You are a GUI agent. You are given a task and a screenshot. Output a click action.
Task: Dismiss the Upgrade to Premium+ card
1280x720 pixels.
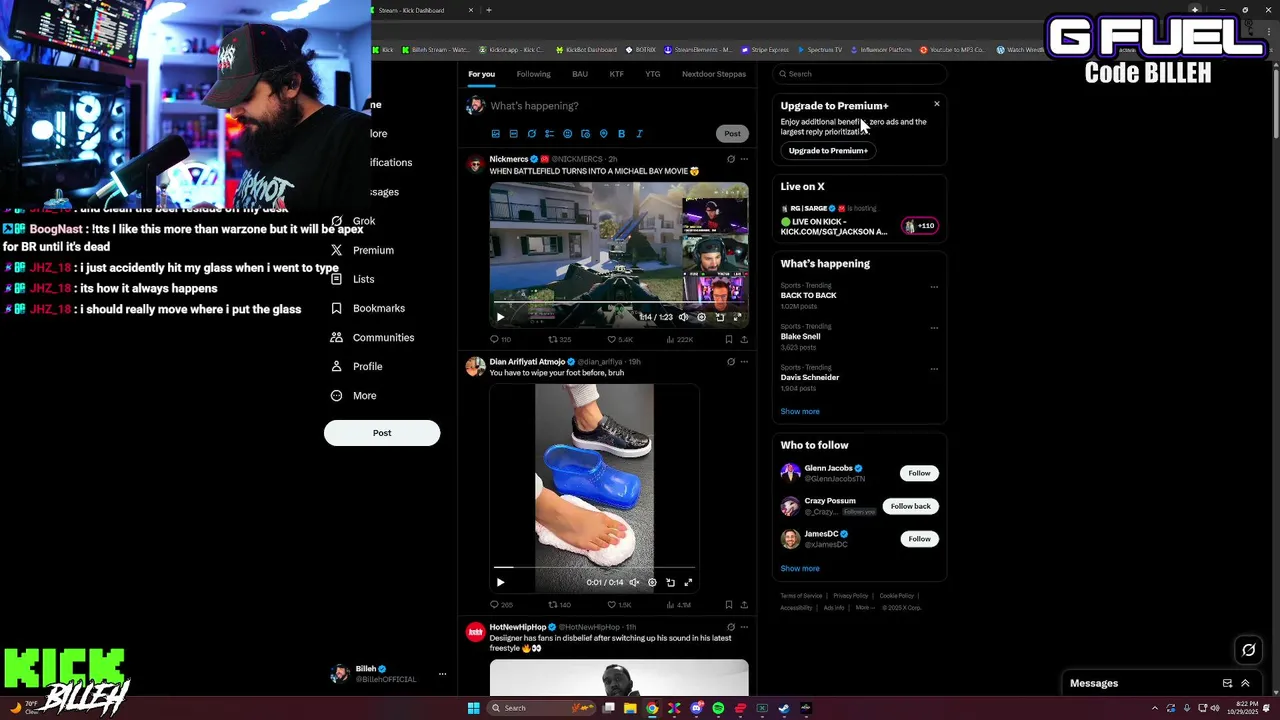point(937,104)
